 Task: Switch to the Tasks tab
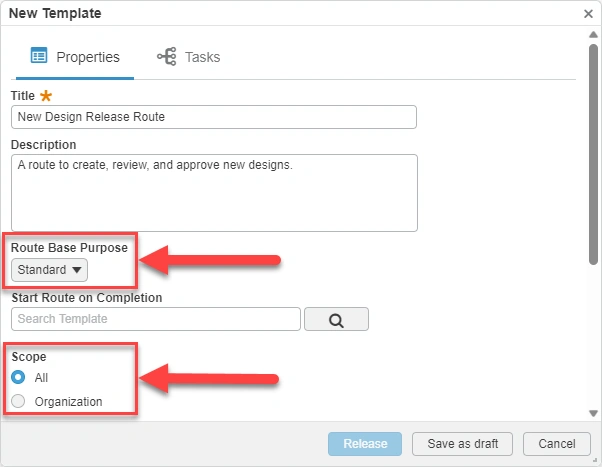point(190,57)
